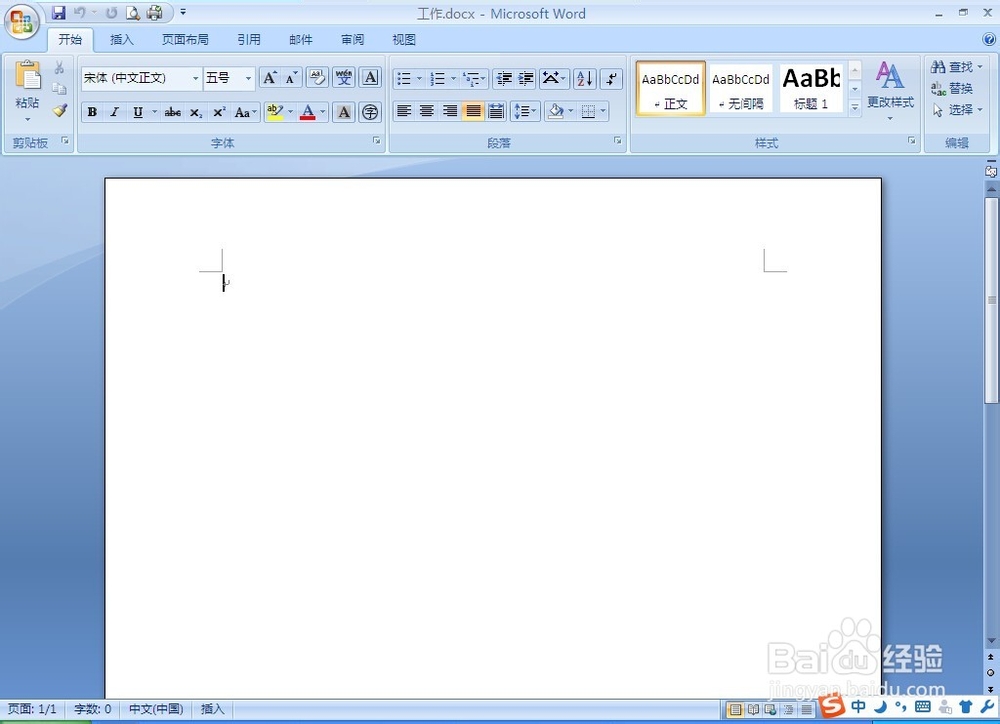This screenshot has width=1000, height=724.
Task: Shrink font size with the smaller A button
Action: pos(291,78)
